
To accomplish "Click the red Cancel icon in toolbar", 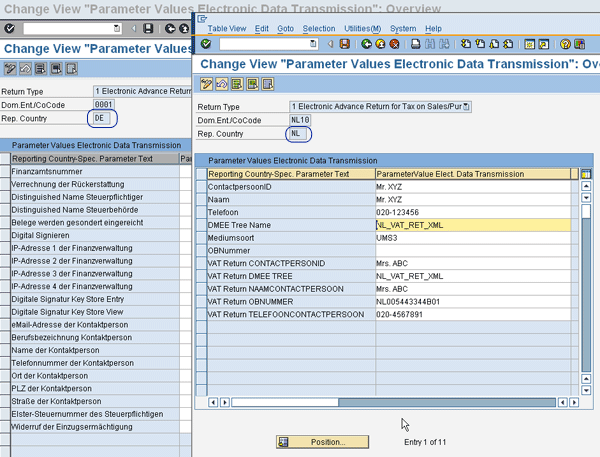I will [x=395, y=44].
